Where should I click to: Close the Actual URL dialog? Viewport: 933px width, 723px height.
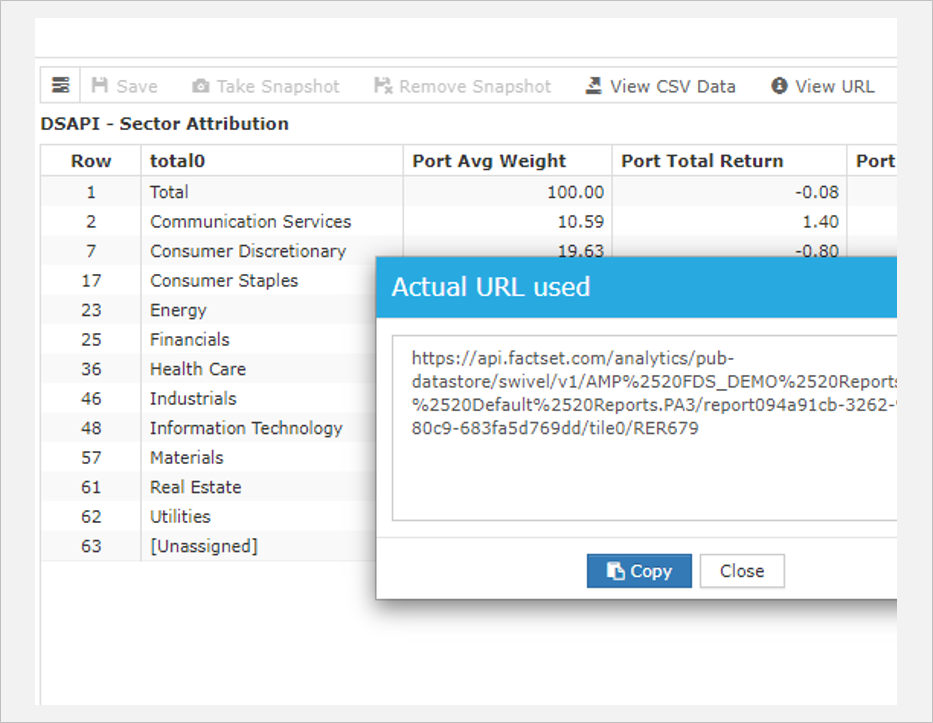coord(742,571)
